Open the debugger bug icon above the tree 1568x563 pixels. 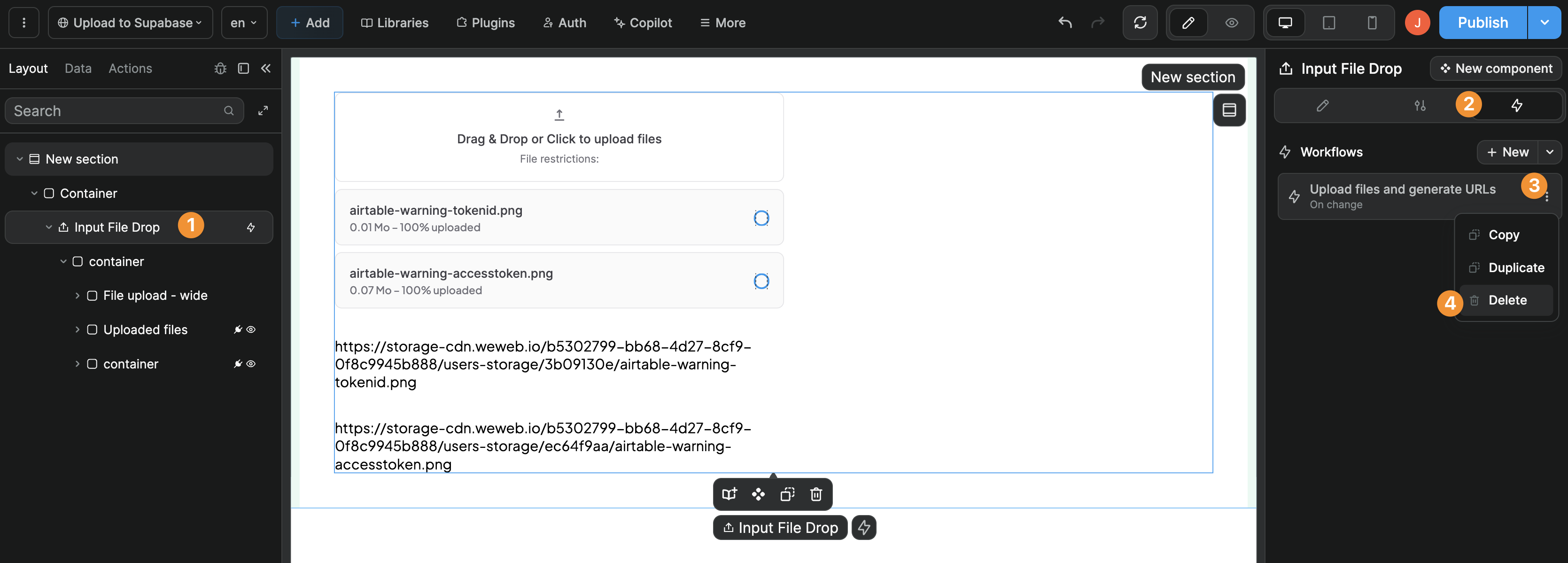[x=220, y=68]
